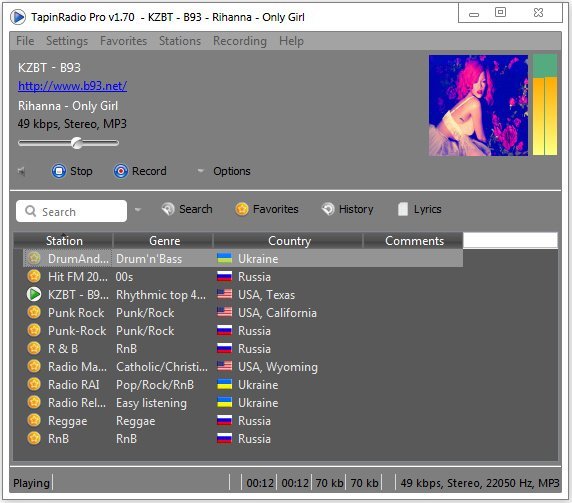Screen dimensions: 572x503
Task: Select the Rhythmic top 4... genre cell
Action: tap(161, 295)
